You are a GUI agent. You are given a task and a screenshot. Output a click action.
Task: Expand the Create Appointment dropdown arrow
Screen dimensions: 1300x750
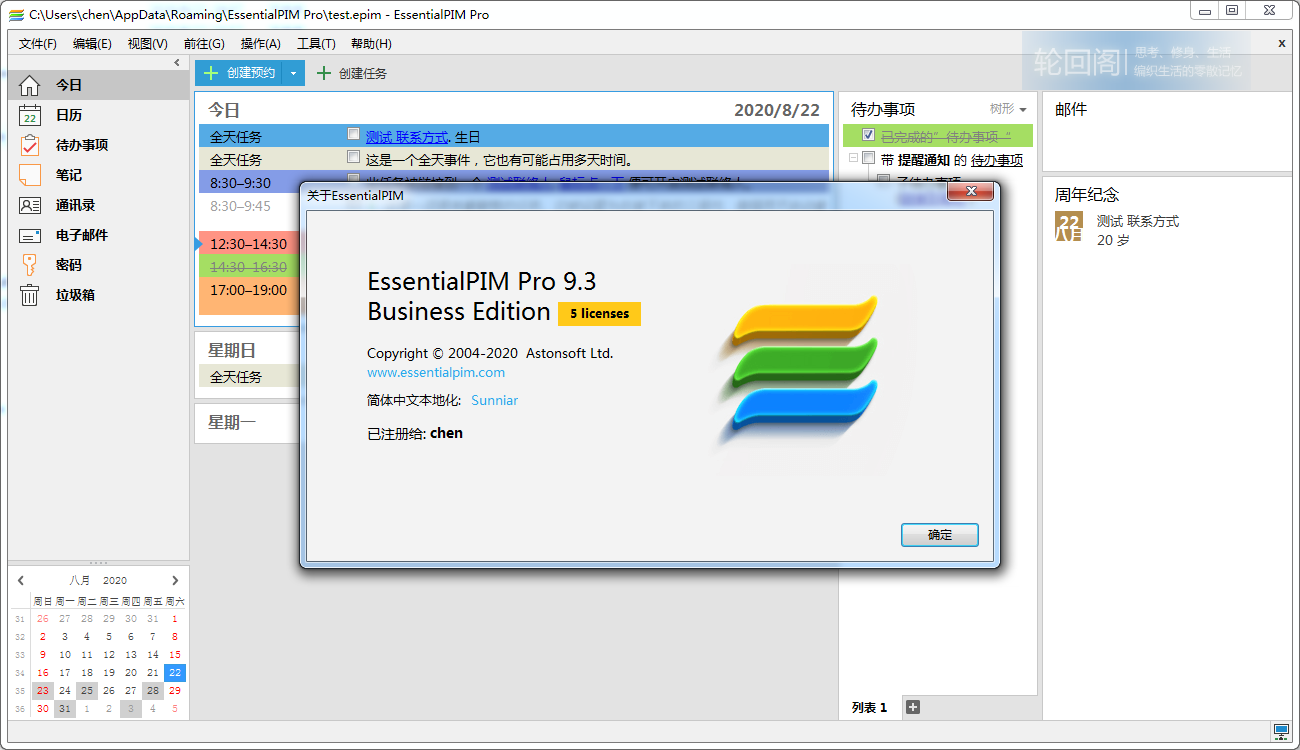(293, 73)
